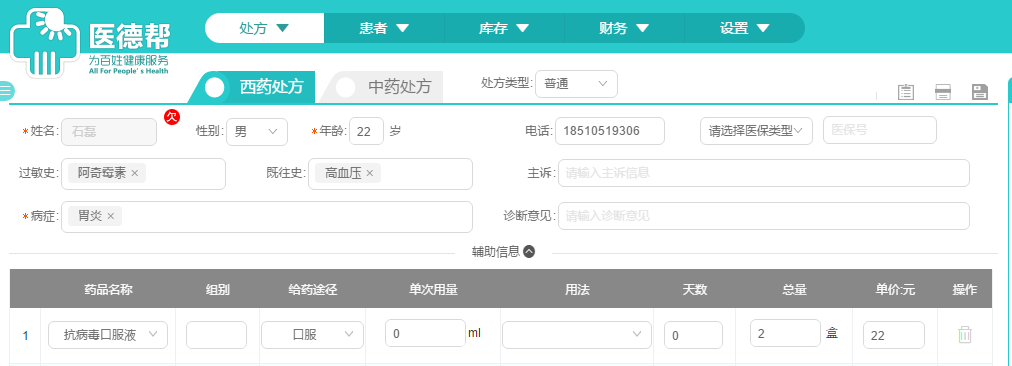Click the 单次用量 input field
Viewport: 1012px width, 366px height.
[x=425, y=333]
